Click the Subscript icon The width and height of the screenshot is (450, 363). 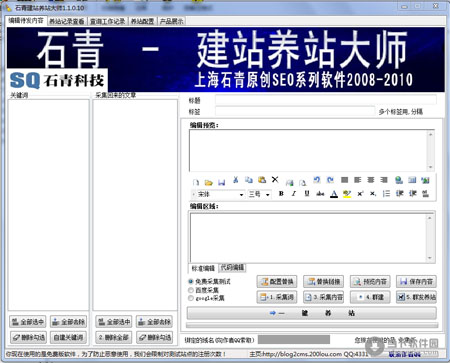(x=373, y=194)
